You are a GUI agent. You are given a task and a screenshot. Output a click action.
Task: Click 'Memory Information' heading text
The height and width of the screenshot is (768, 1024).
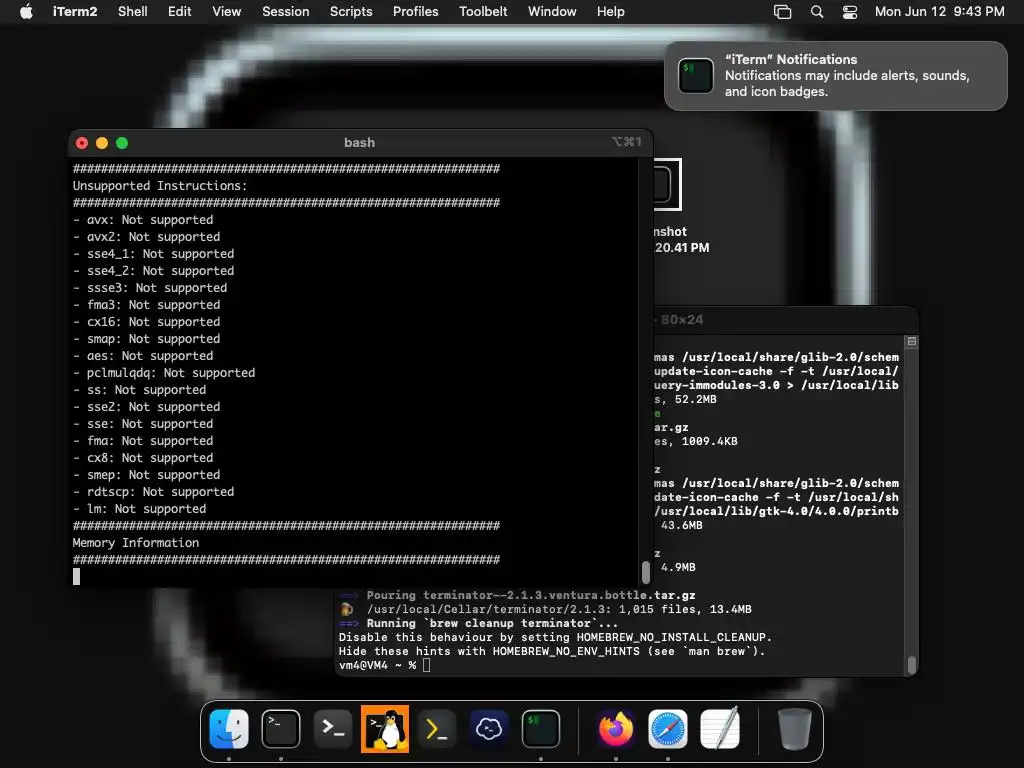[x=136, y=542]
